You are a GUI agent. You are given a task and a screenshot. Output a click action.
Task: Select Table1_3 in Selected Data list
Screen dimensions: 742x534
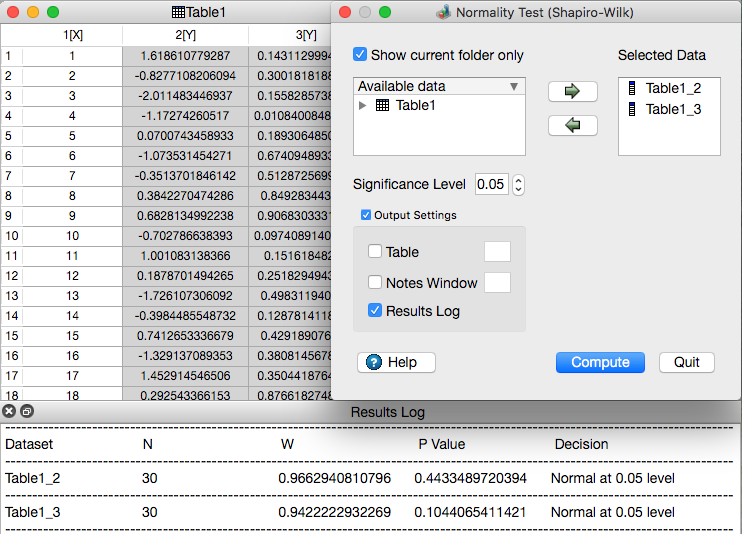click(x=672, y=108)
